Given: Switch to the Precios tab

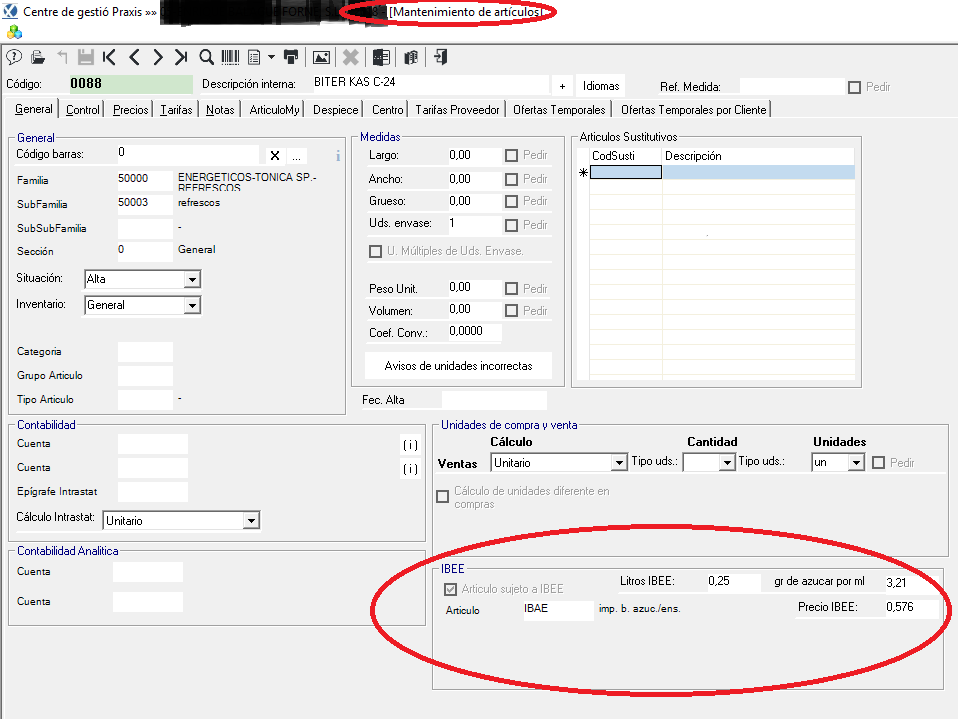Looking at the screenshot, I should tap(131, 110).
